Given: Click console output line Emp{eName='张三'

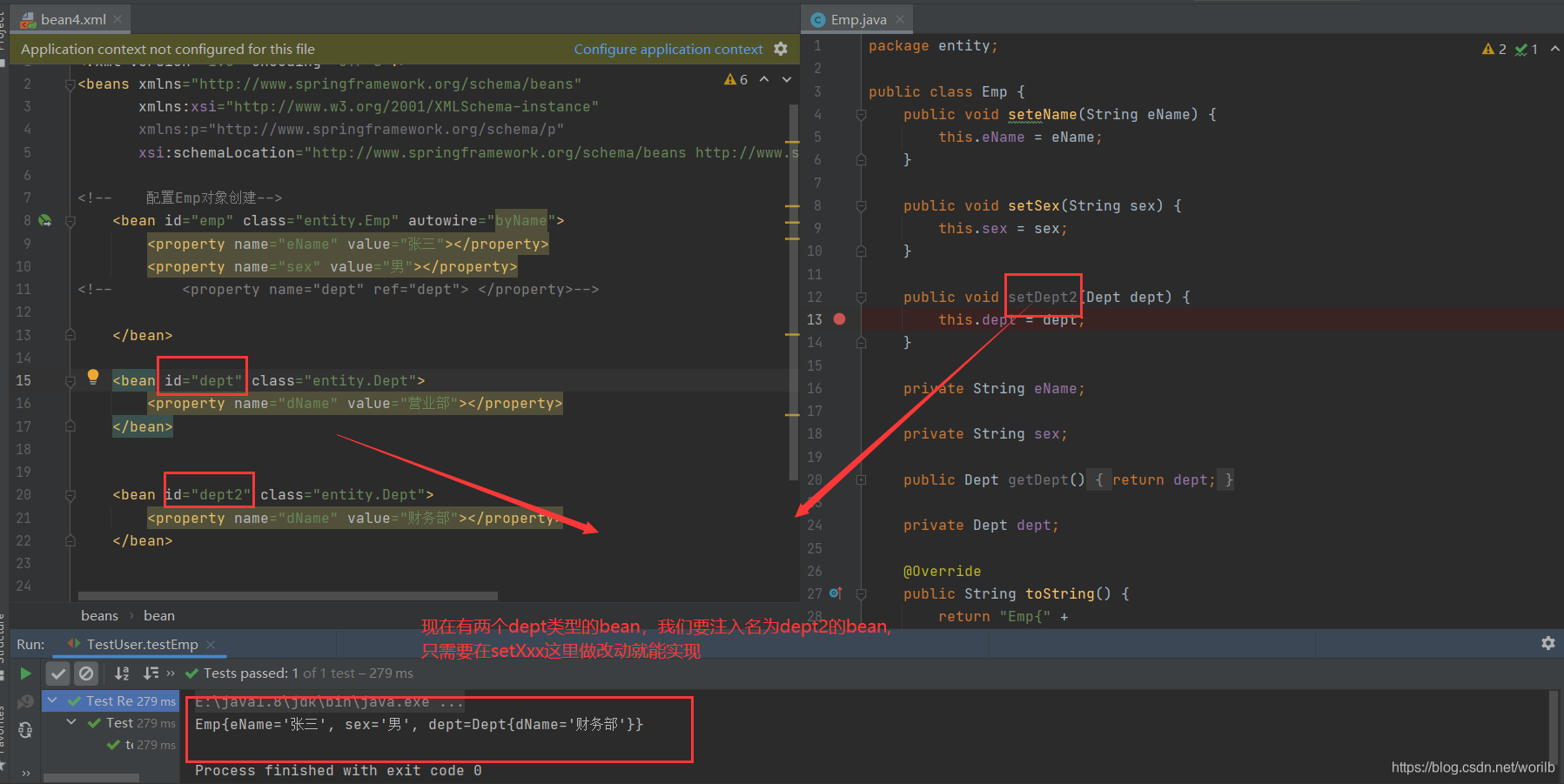Looking at the screenshot, I should [x=419, y=724].
